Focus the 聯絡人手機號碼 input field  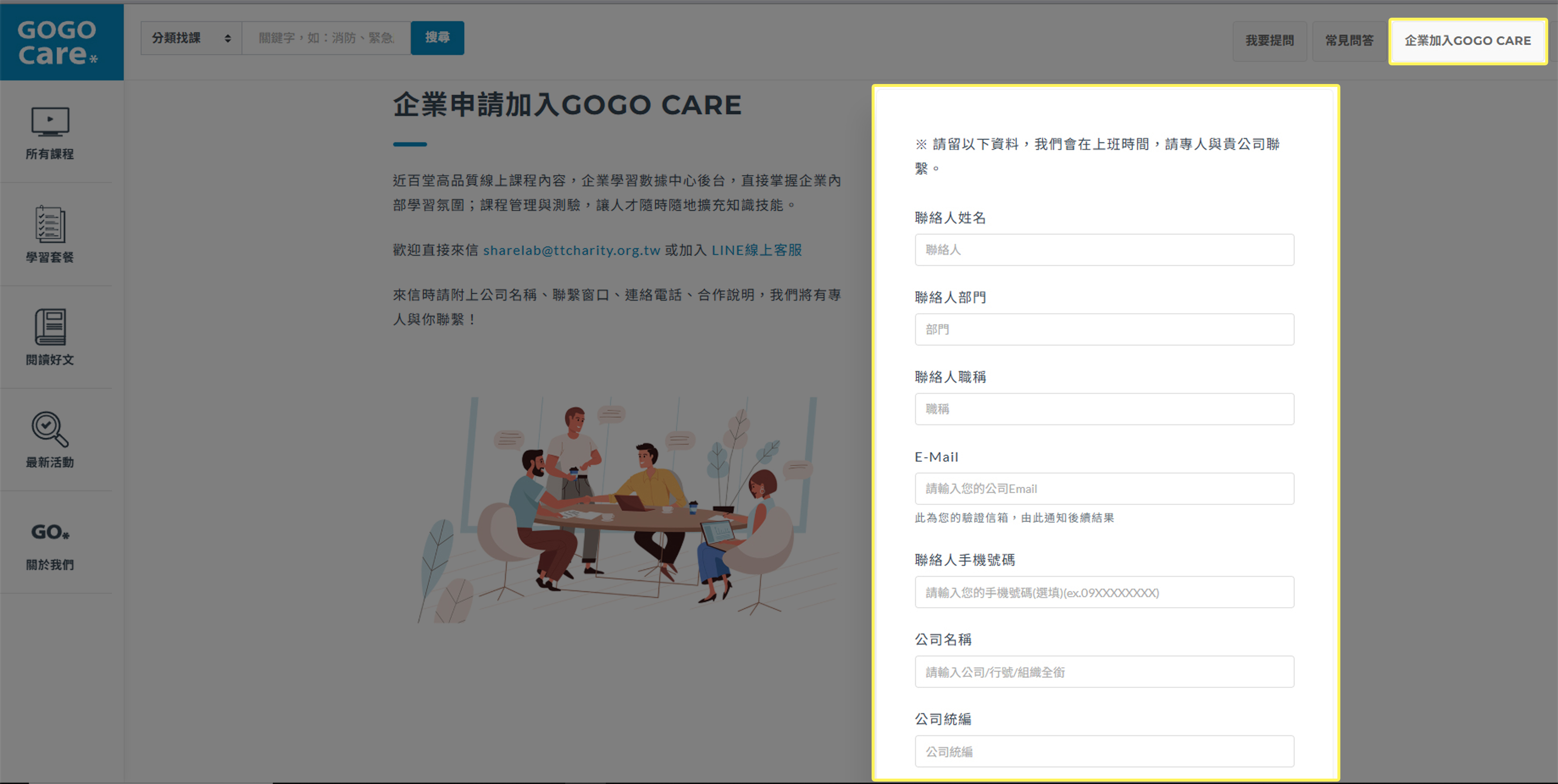(x=1105, y=592)
